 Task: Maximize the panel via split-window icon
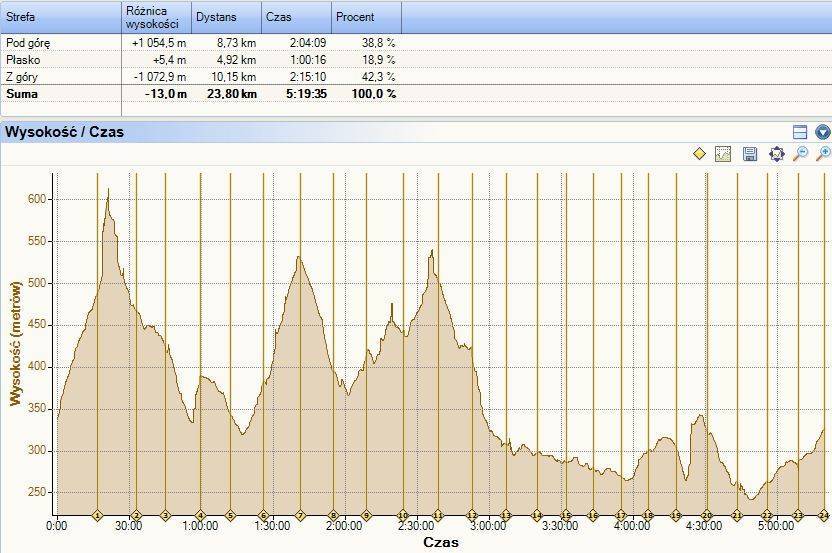pos(799,132)
